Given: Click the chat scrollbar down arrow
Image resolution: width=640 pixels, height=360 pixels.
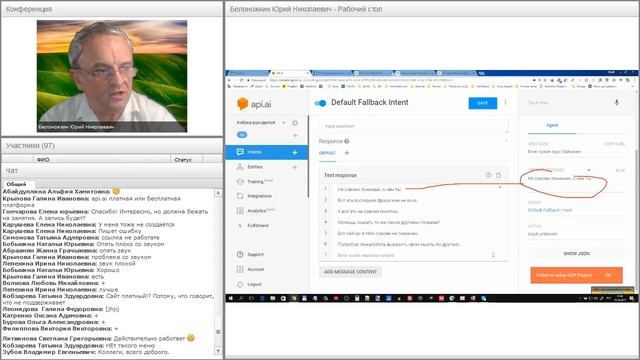Looking at the screenshot, I should tap(218, 351).
